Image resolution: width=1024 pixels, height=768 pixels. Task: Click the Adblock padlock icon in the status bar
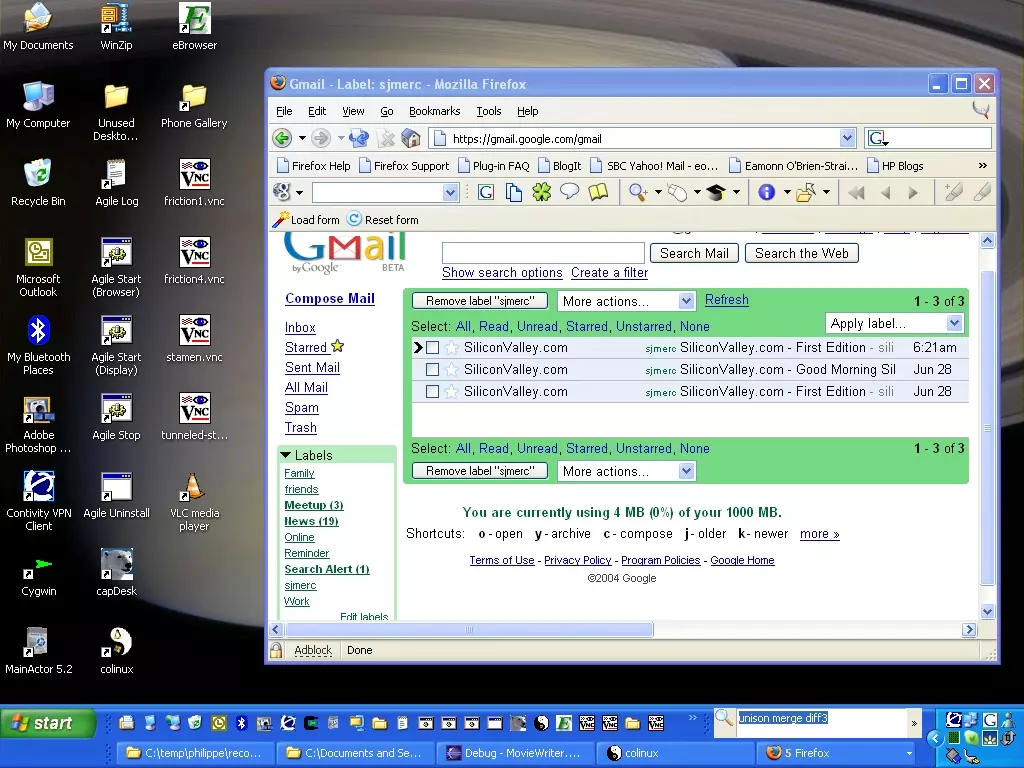coord(276,650)
